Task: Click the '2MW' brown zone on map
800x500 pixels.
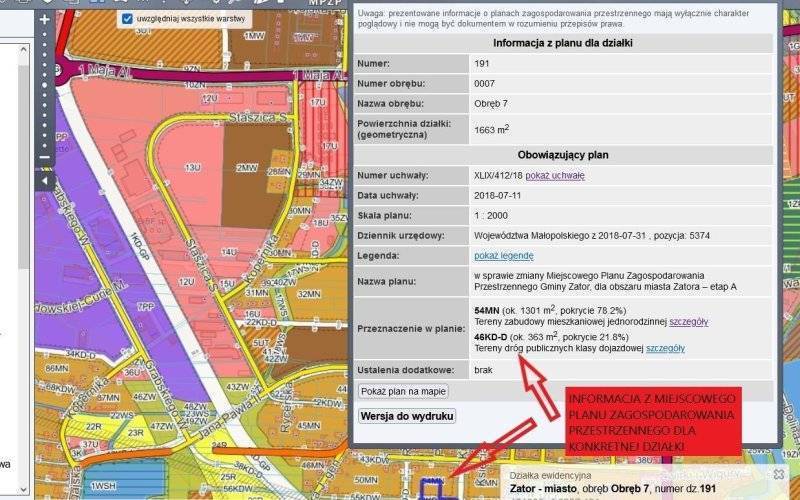Action: tap(247, 167)
